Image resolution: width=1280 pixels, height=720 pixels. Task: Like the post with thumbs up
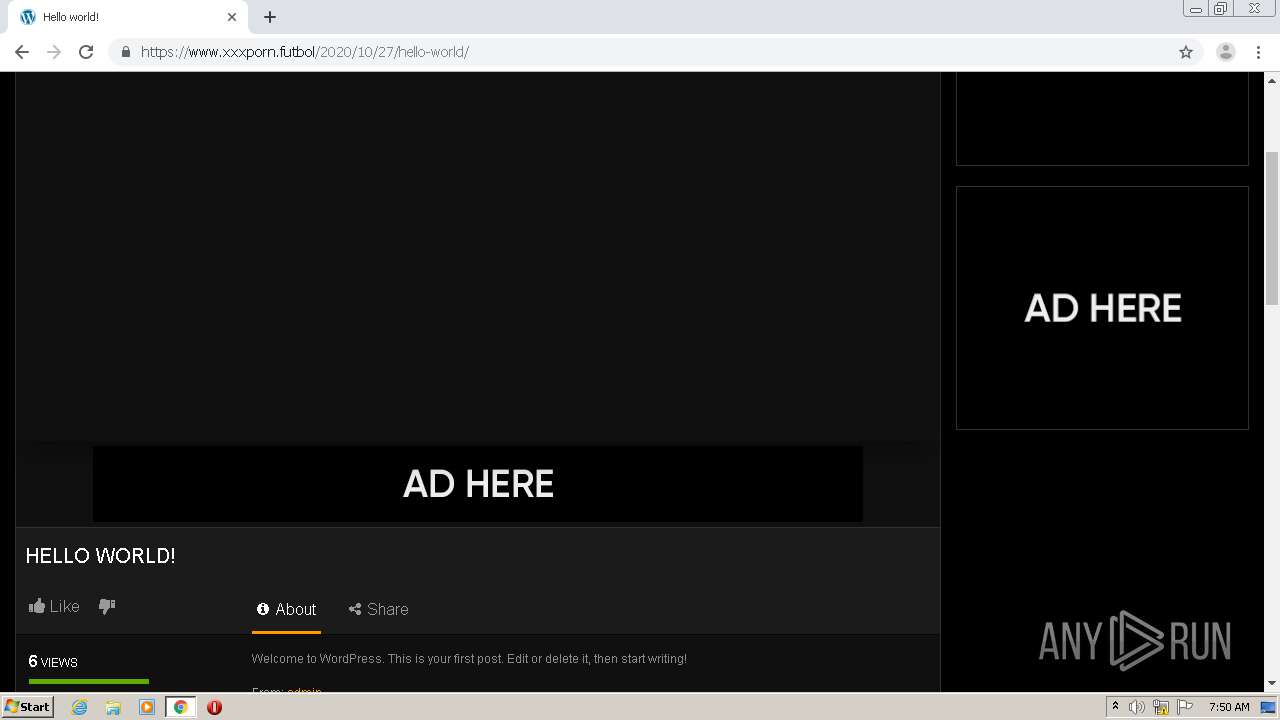click(x=54, y=606)
